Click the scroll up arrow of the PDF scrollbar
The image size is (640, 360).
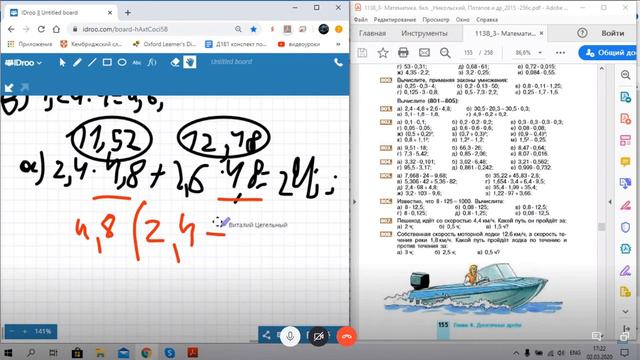pos(602,69)
